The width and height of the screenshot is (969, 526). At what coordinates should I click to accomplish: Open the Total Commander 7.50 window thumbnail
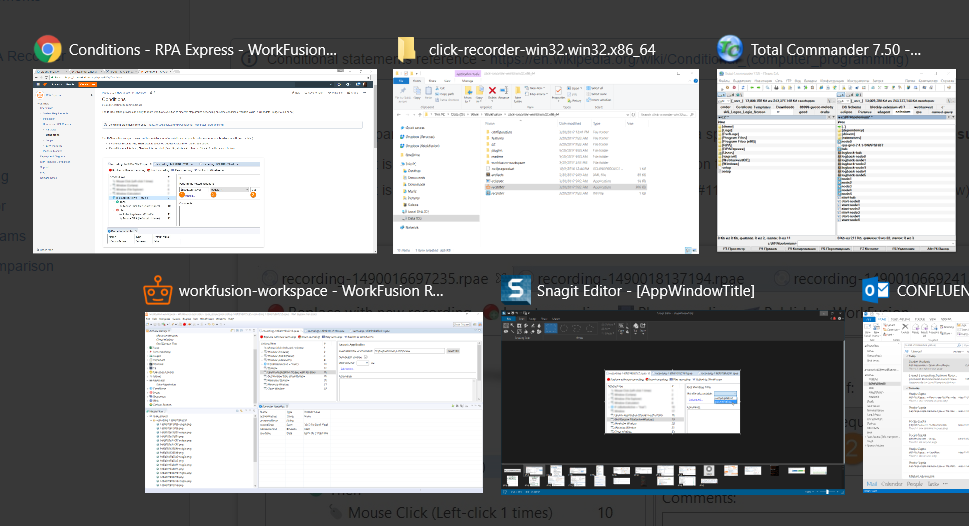coord(836,161)
